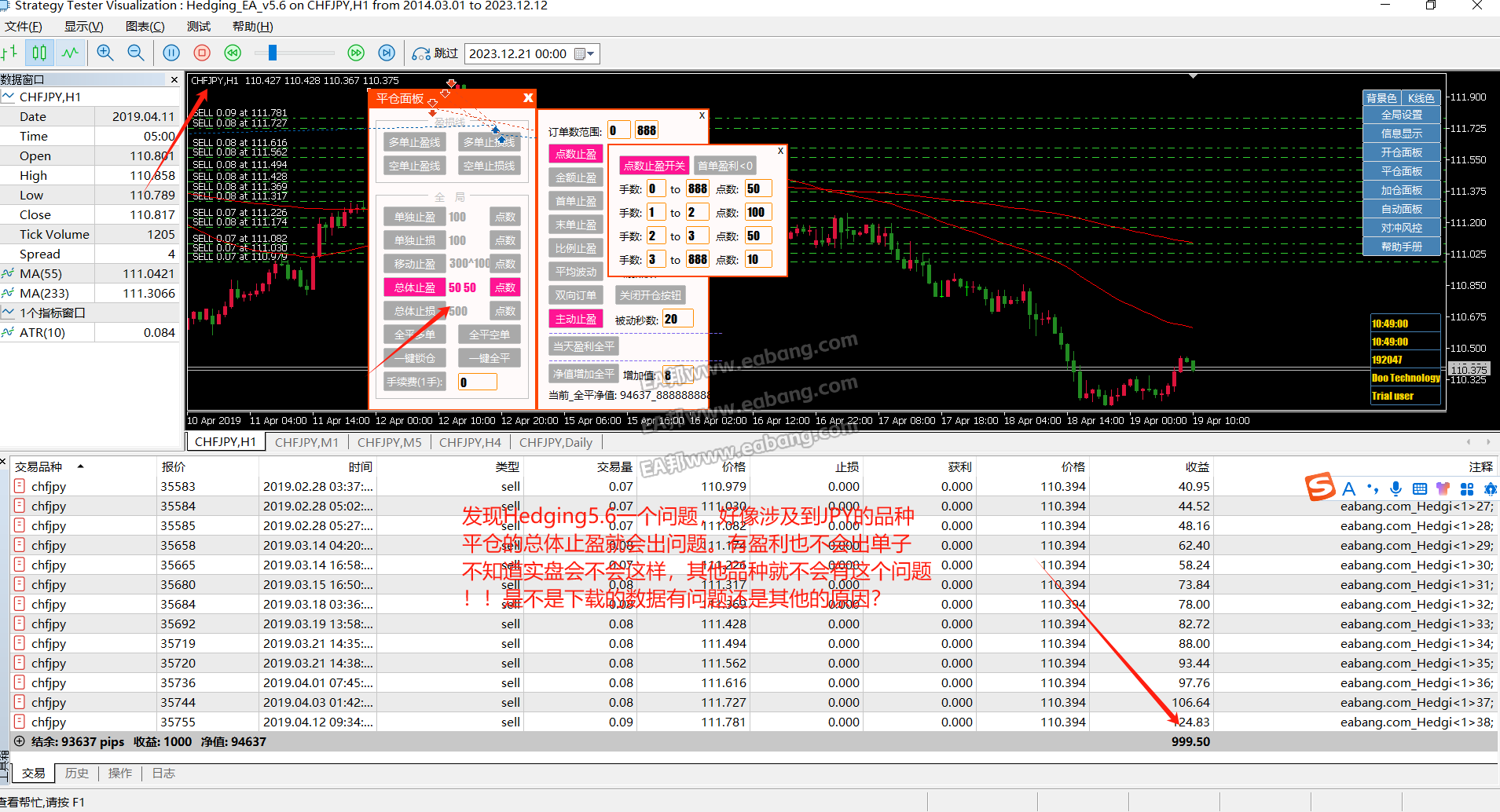Toggle the pink 点数止盈 button
Image resolution: width=1500 pixels, height=812 pixels.
point(575,154)
